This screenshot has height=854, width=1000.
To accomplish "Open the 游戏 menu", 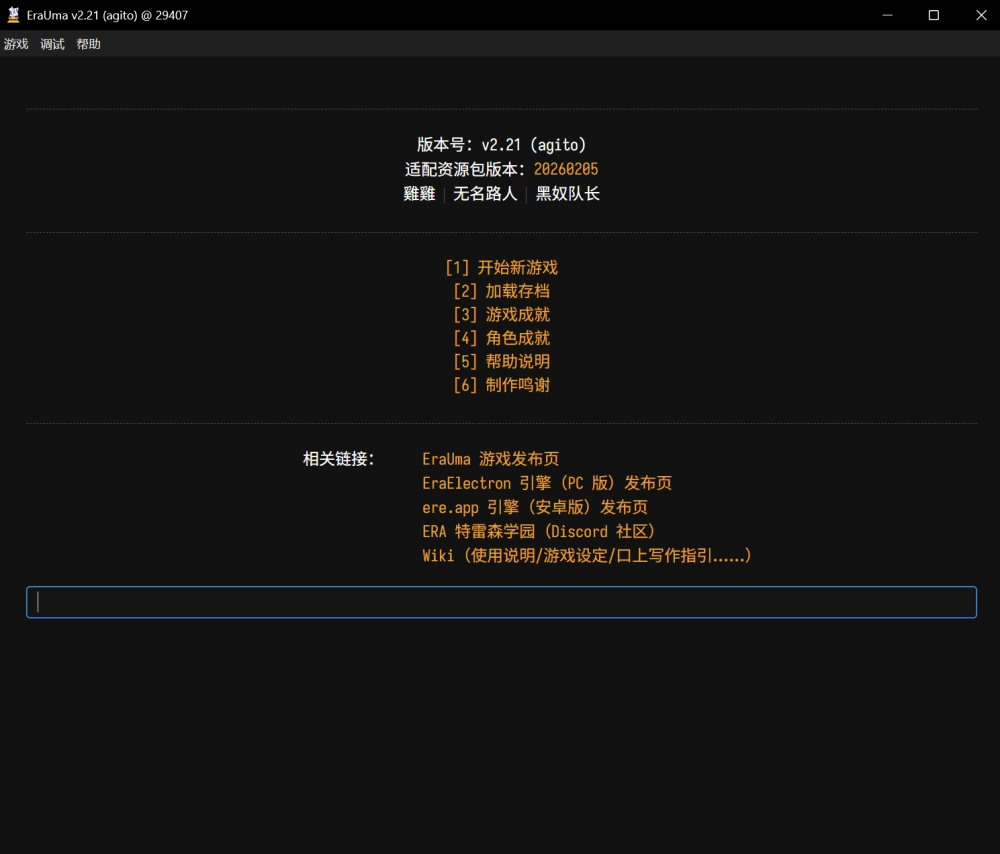I will point(16,44).
